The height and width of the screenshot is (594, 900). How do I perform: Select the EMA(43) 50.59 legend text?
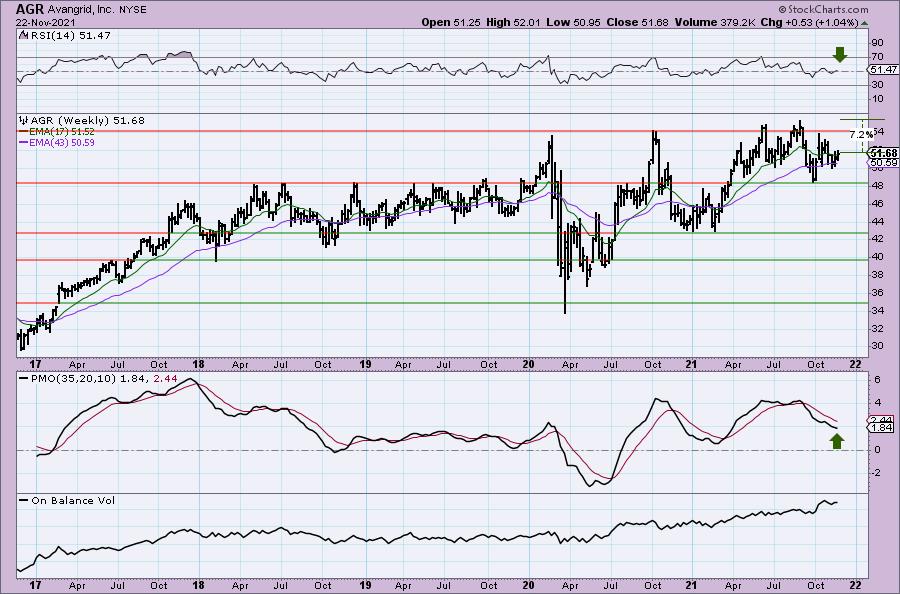(62, 142)
